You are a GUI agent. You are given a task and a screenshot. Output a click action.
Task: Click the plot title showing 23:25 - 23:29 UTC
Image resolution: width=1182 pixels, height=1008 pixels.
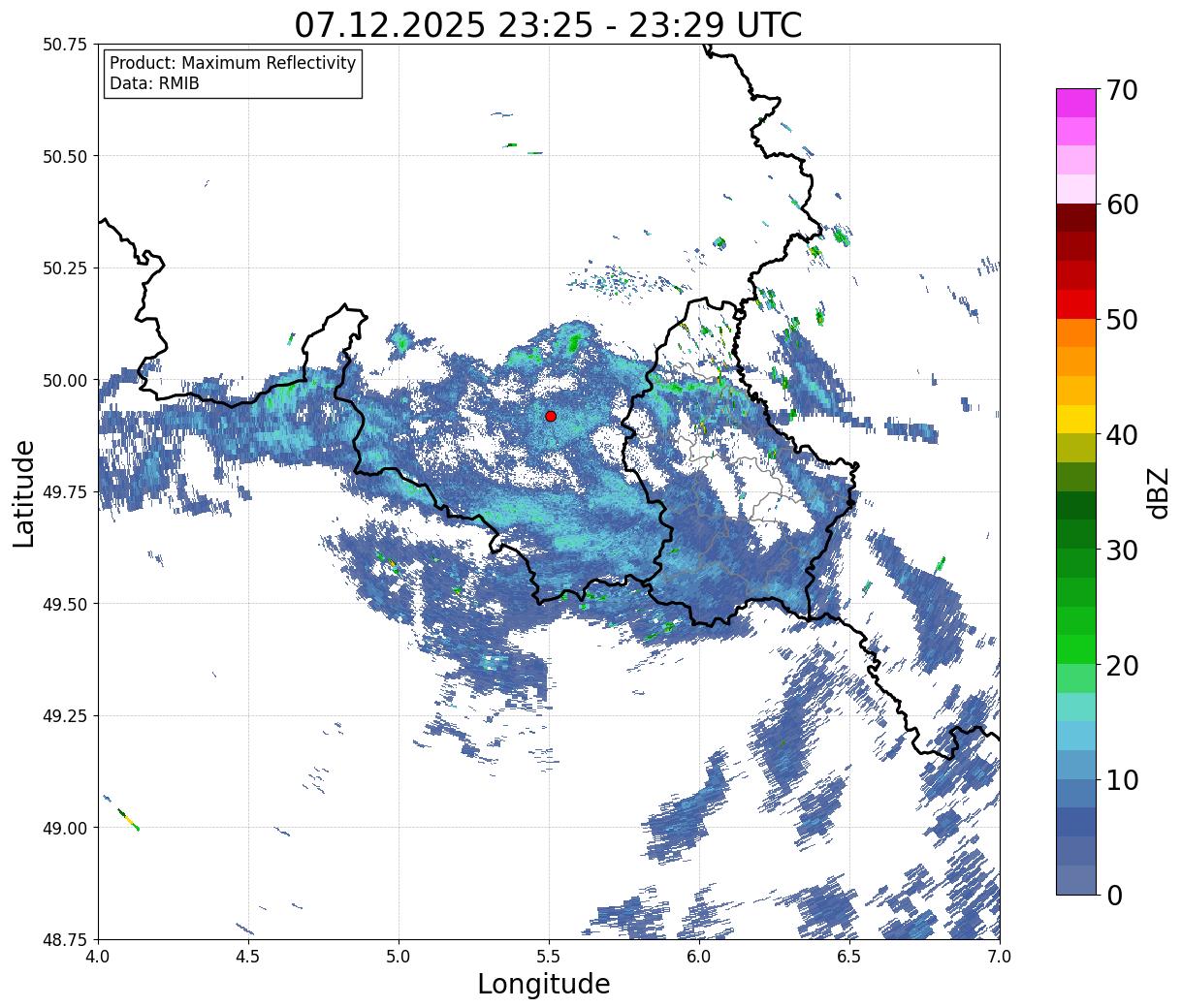click(x=548, y=24)
